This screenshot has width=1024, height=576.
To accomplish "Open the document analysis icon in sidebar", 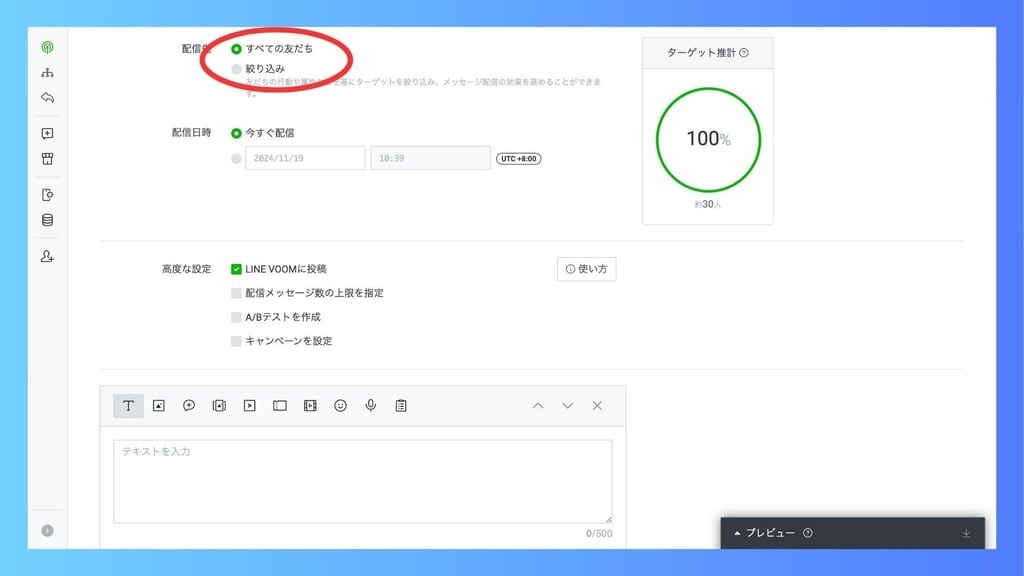I will [x=47, y=195].
